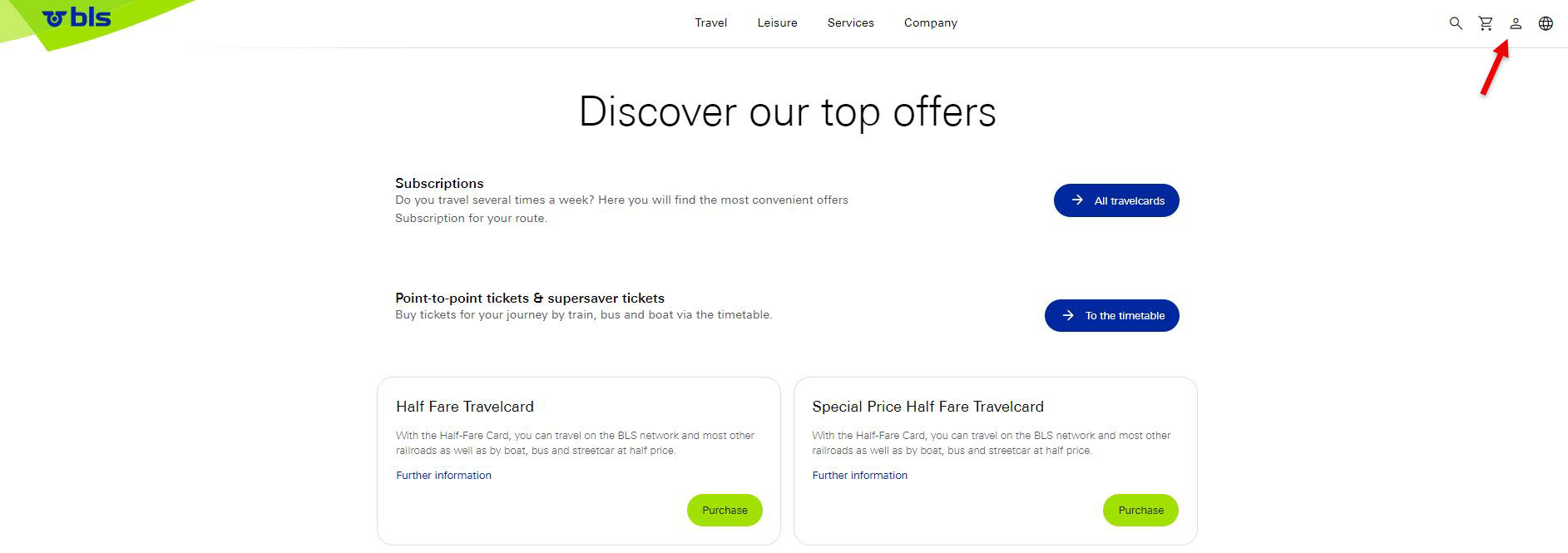Viewport: 1568px width, 553px height.
Task: Open the user account profile icon
Action: (x=1516, y=23)
